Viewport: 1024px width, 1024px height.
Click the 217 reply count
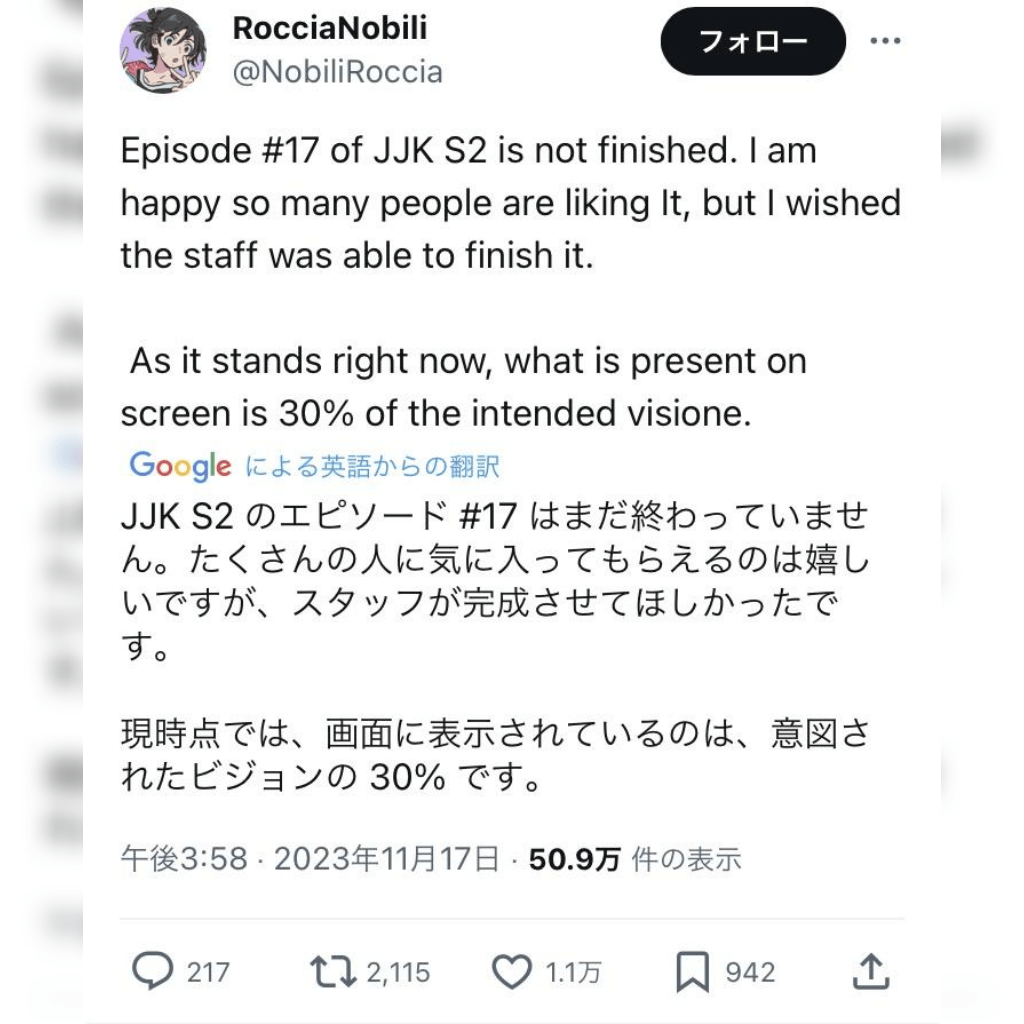207,972
